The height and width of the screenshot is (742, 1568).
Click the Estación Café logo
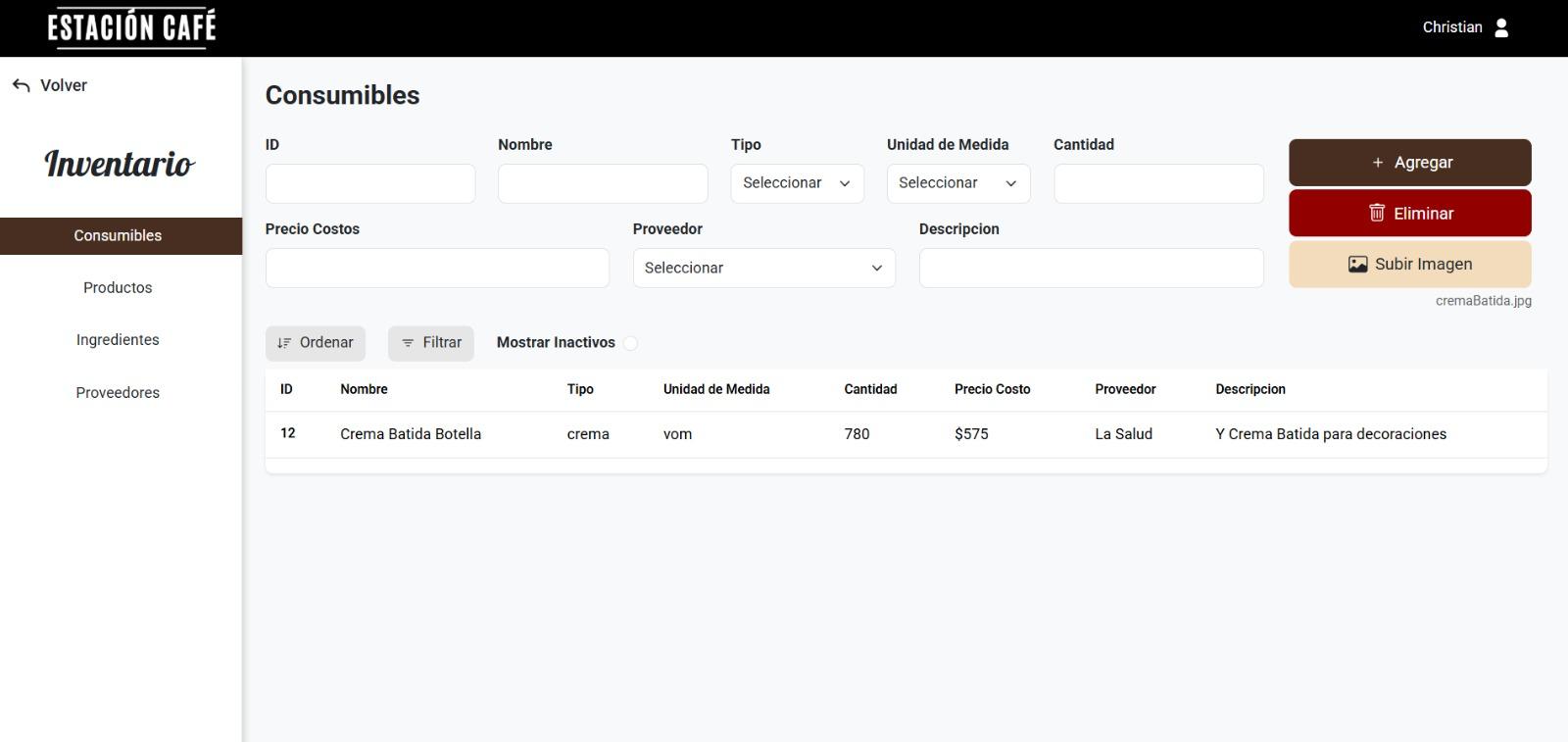131,27
